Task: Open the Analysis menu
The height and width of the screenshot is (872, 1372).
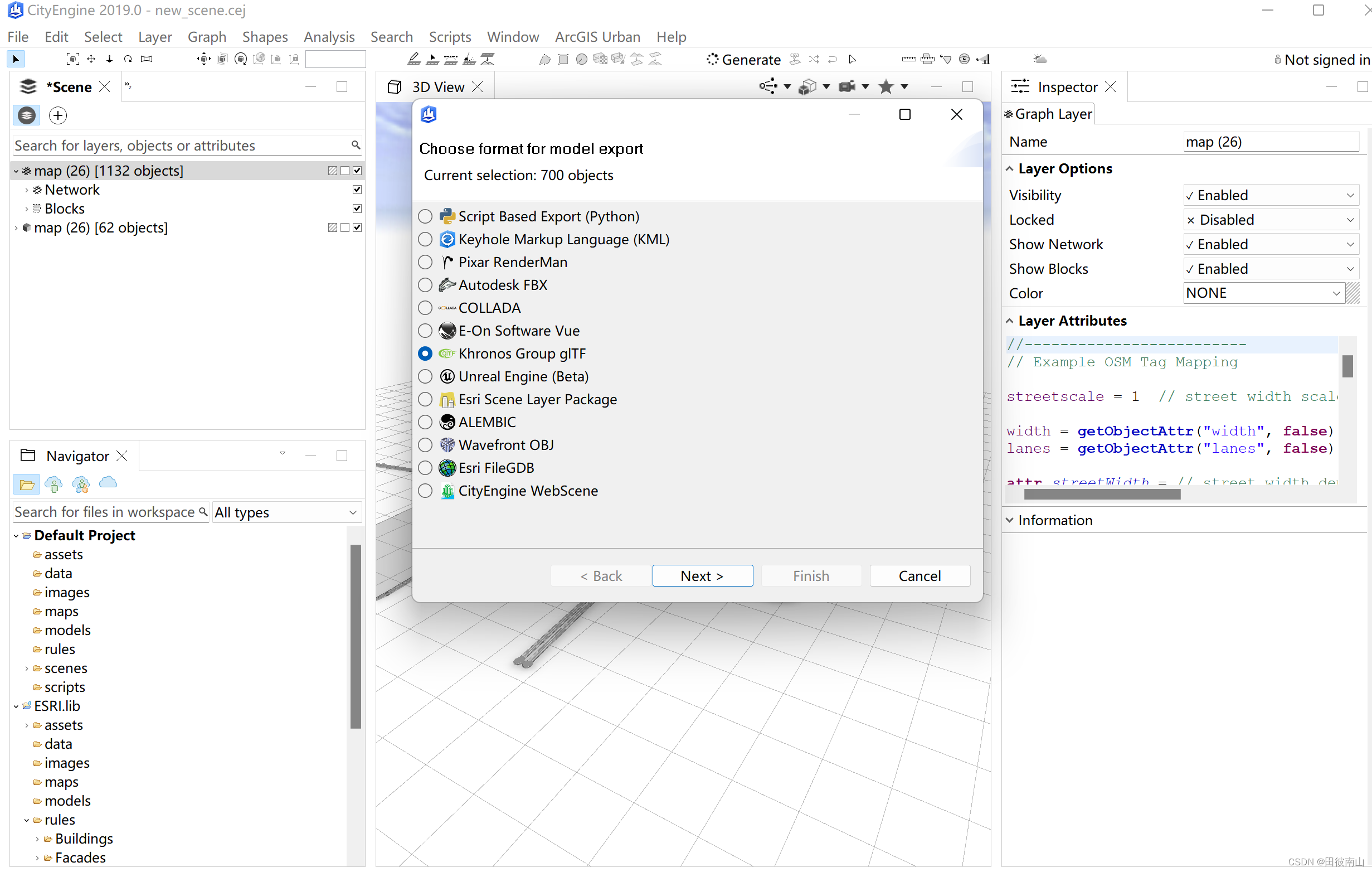Action: coord(329,36)
